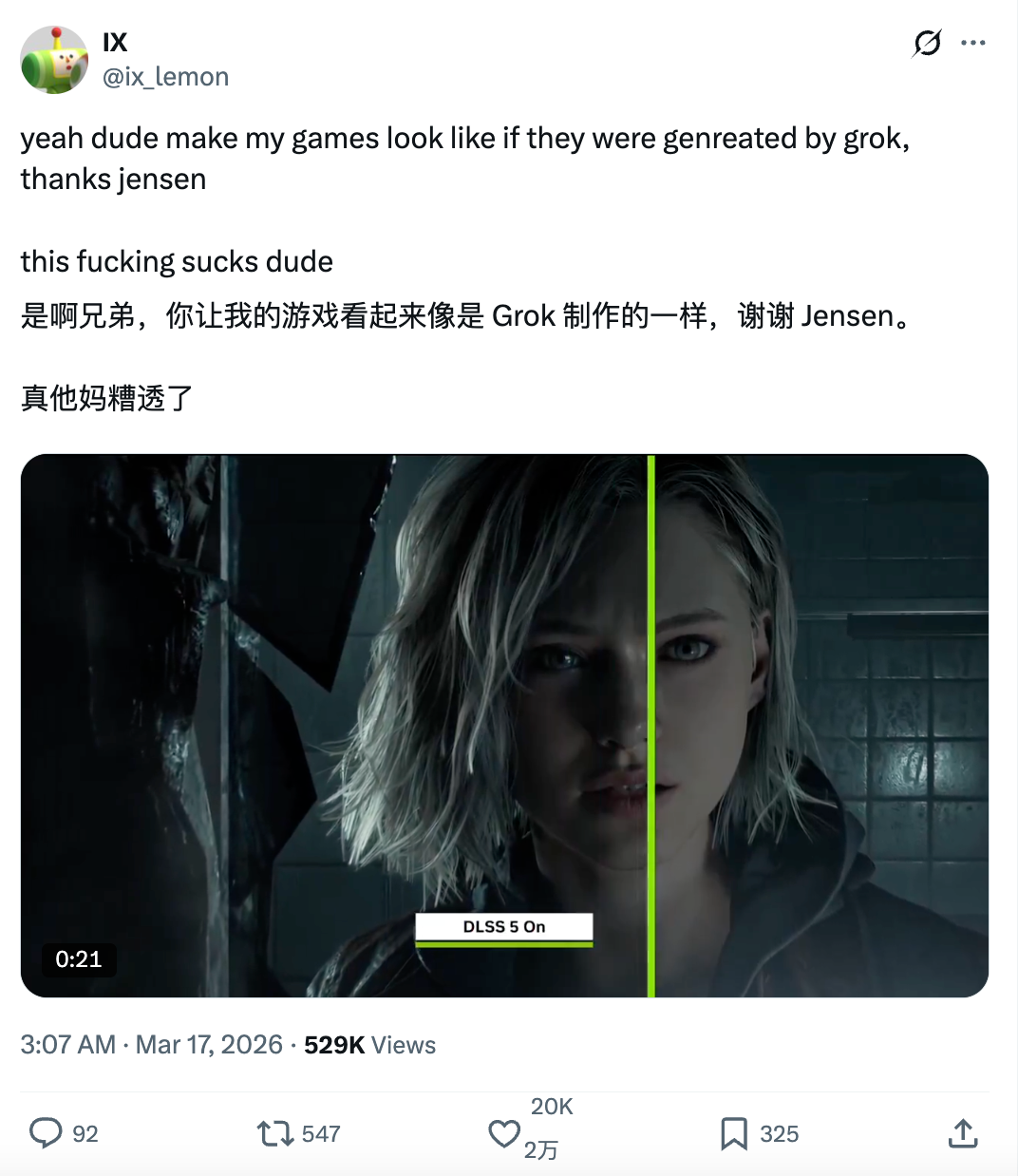
Task: Open the 3:07 AM Mar 17, 2026 timestamp
Action: coord(152,1045)
